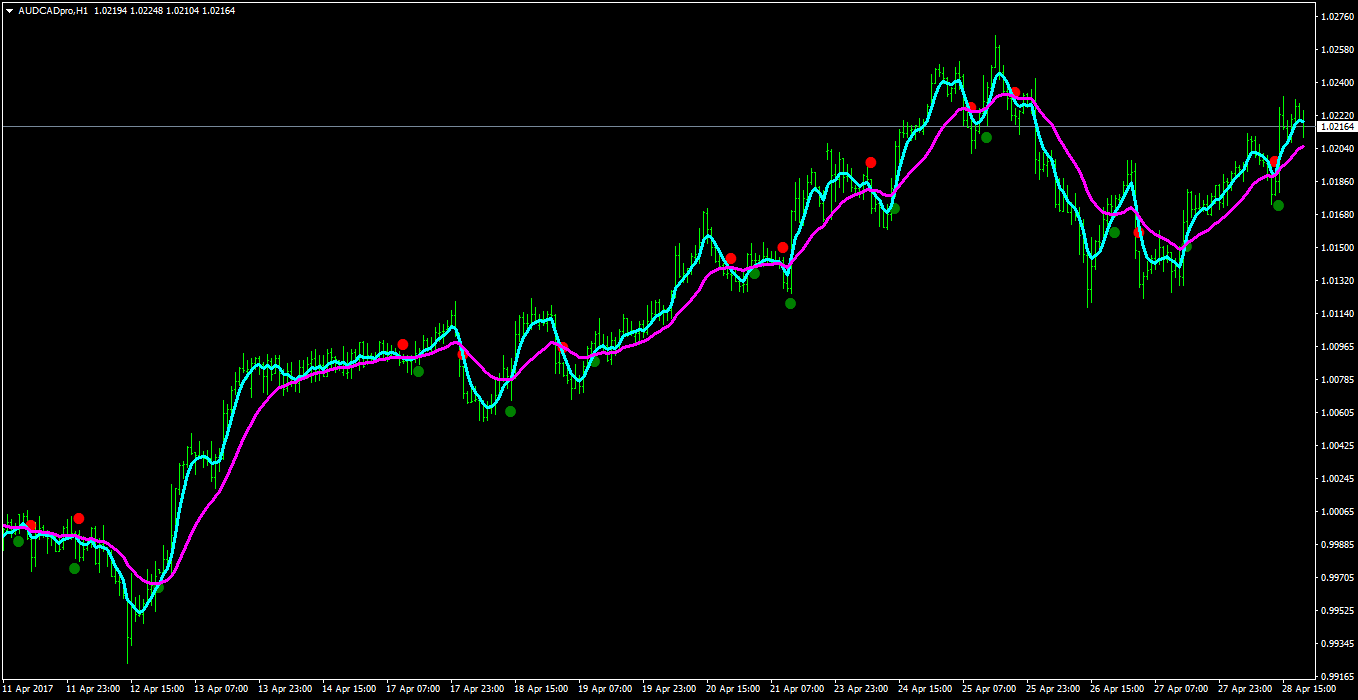The image size is (1358, 700).
Task: Click the 23 Apr 23:00 time label
Action: (861, 689)
